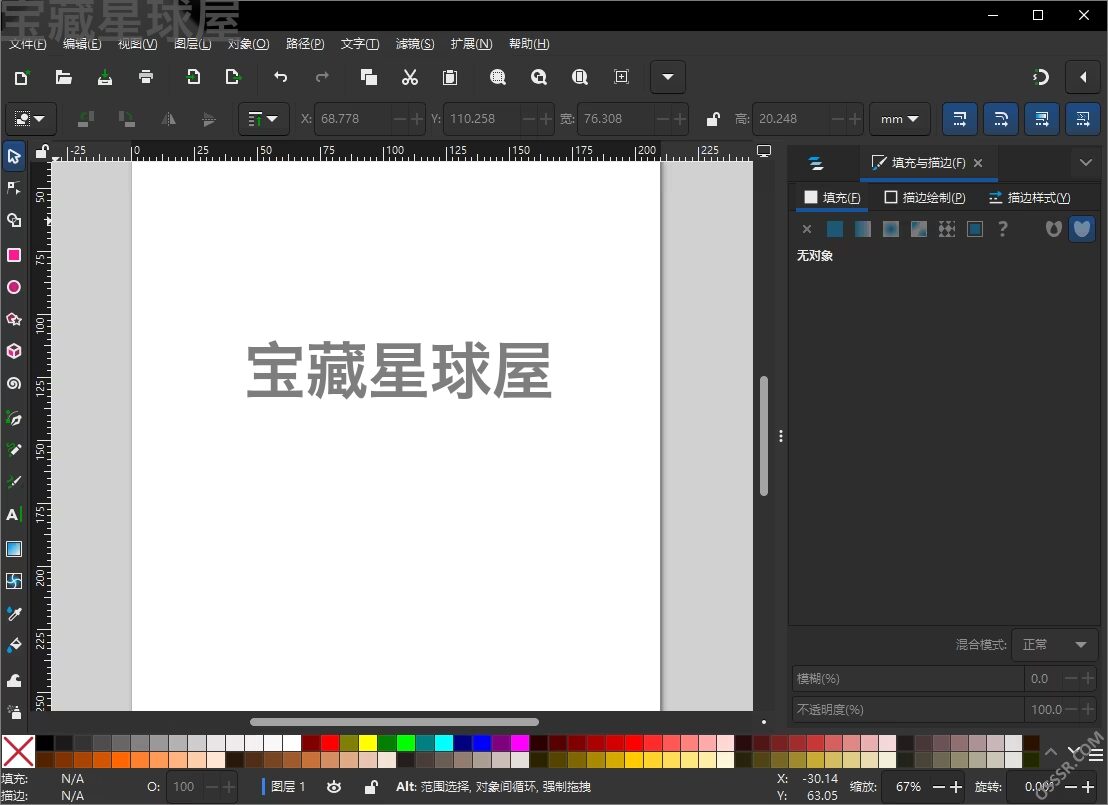Set linear gradient fill
The width and height of the screenshot is (1108, 805).
(x=863, y=229)
